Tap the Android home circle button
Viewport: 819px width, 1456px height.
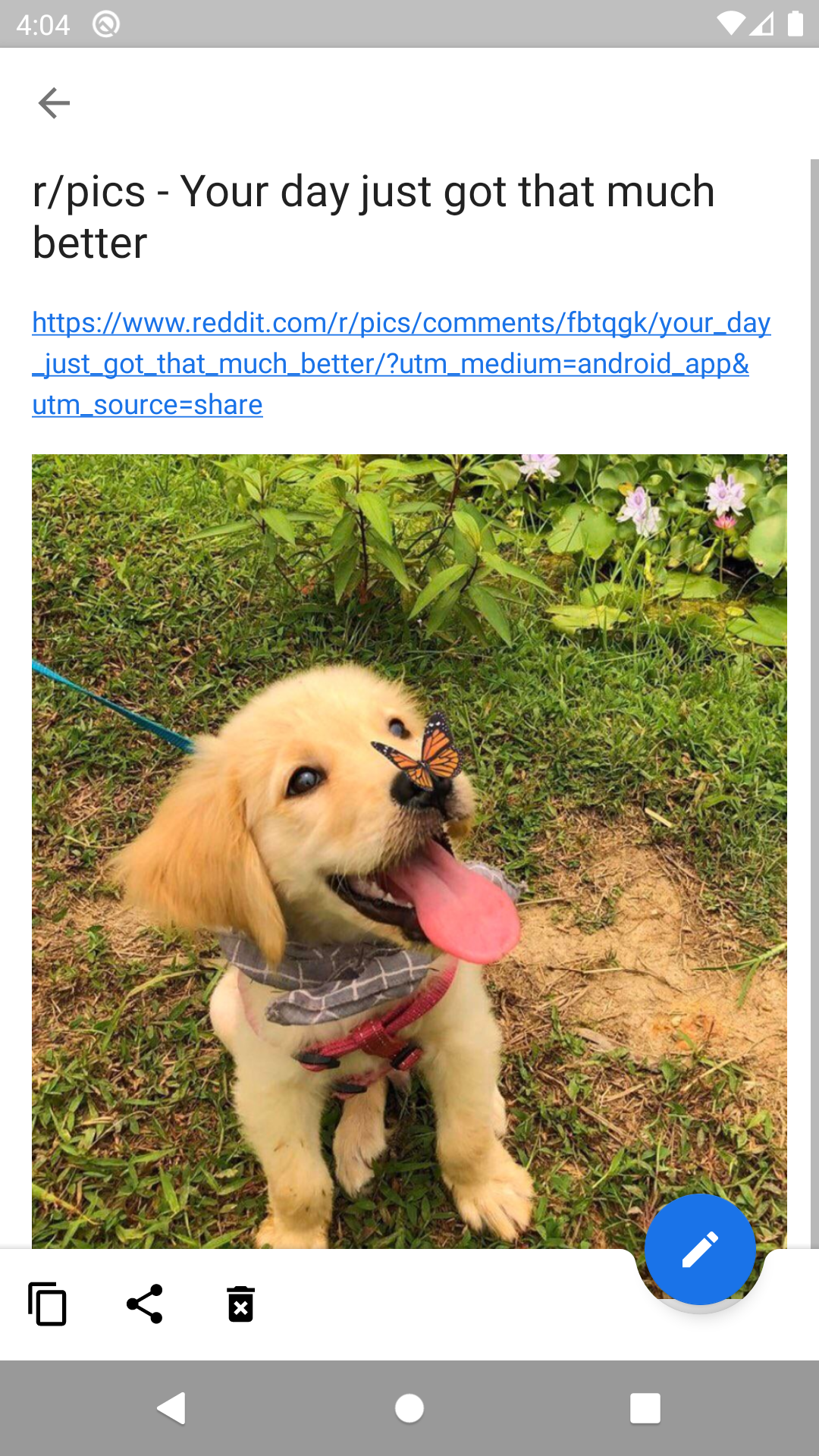pos(409,1408)
